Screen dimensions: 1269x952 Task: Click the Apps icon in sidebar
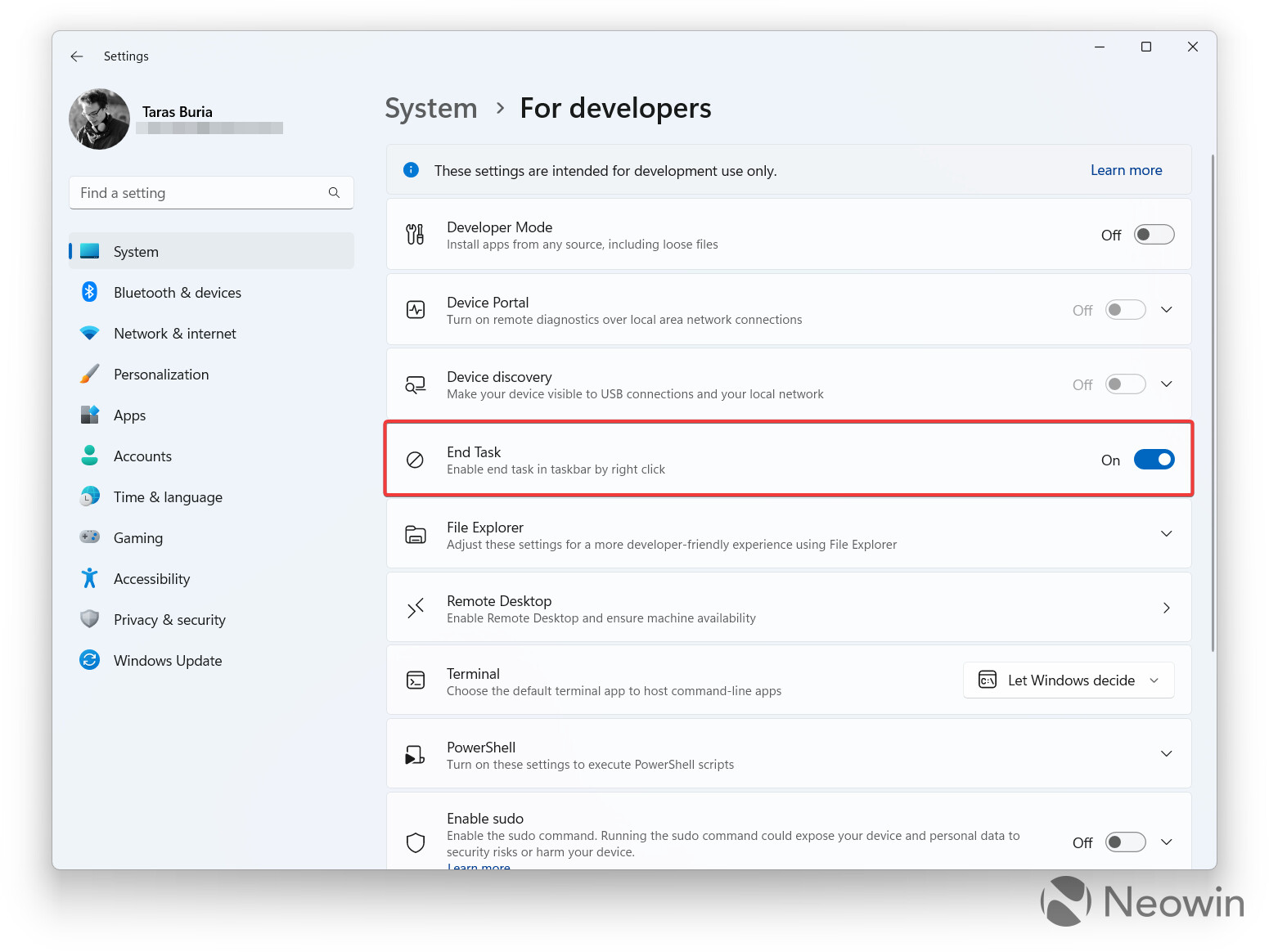coord(90,415)
